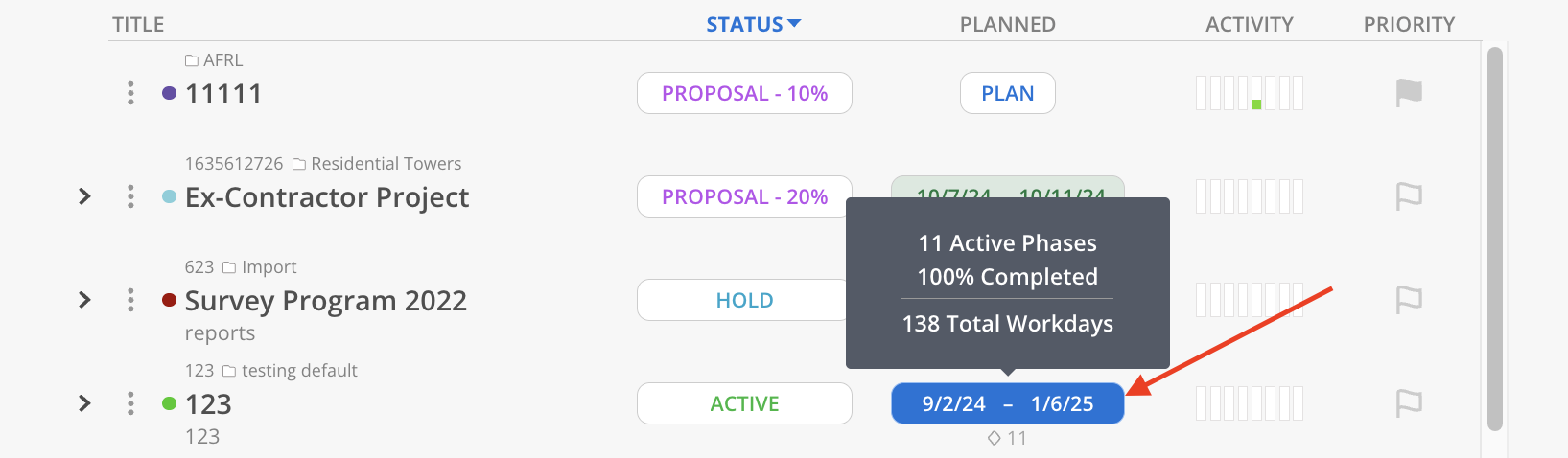Image resolution: width=1568 pixels, height=458 pixels.
Task: Open the three-dot menu for Survey Program 2022
Action: (x=130, y=300)
